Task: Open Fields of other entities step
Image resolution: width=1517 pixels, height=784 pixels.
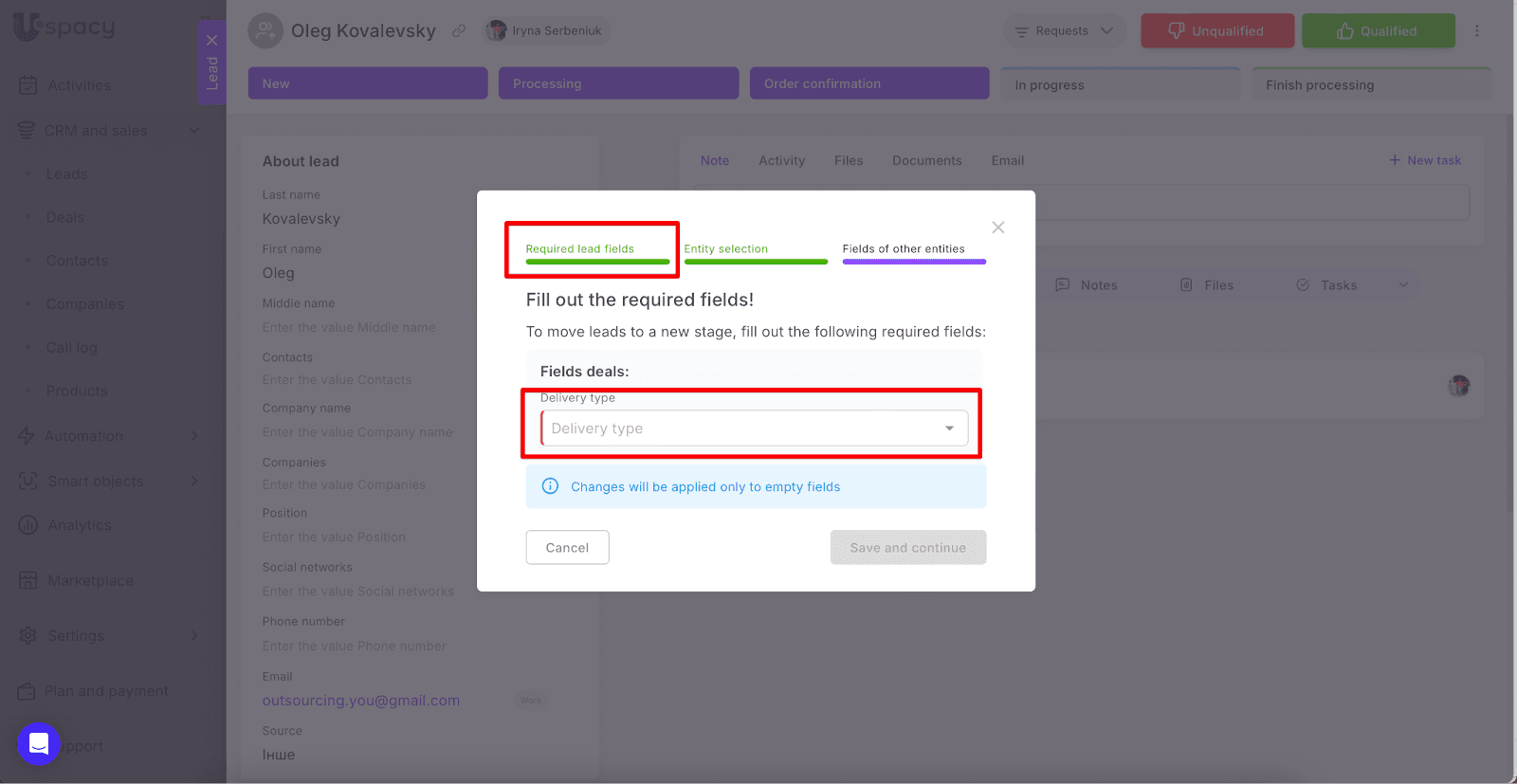Action: (913, 249)
